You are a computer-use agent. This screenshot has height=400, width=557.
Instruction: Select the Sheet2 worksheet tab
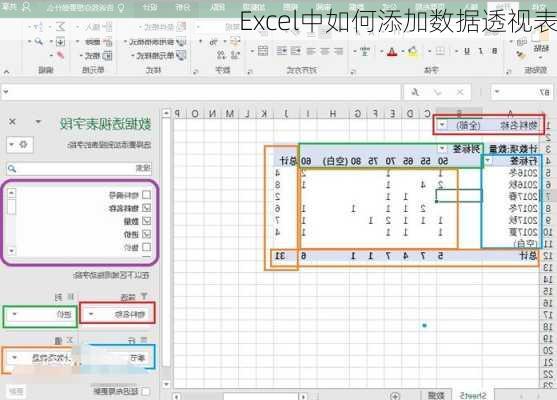click(472, 395)
